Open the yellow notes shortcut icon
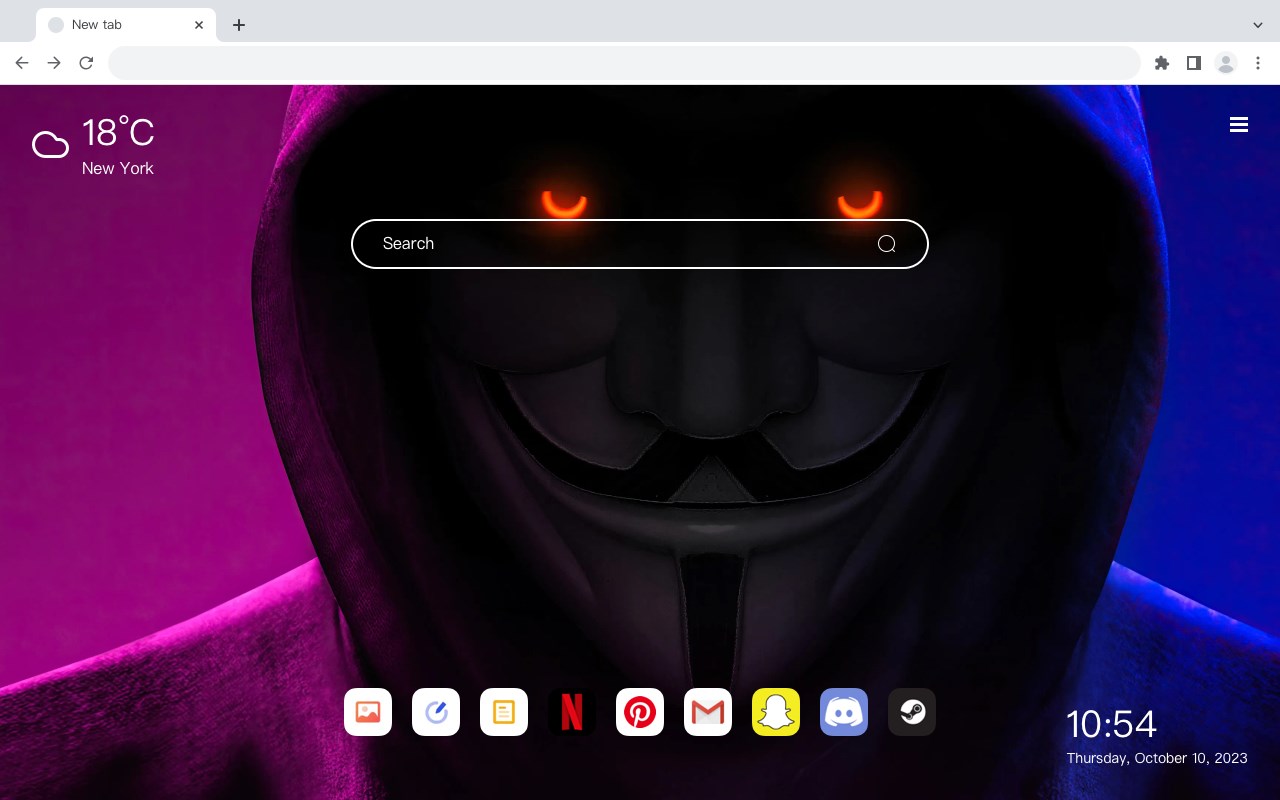 (x=504, y=712)
